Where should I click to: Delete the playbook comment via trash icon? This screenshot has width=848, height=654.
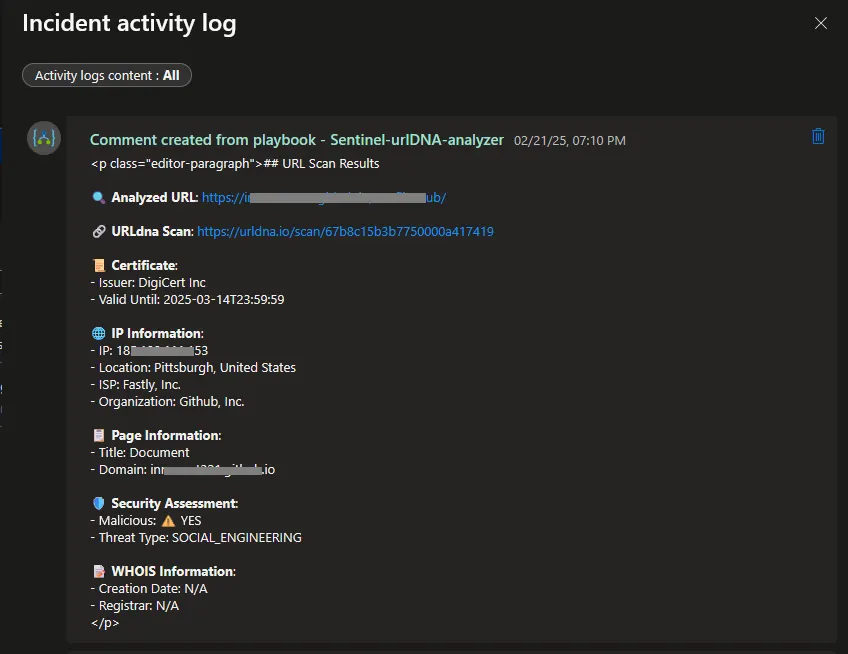(x=818, y=135)
